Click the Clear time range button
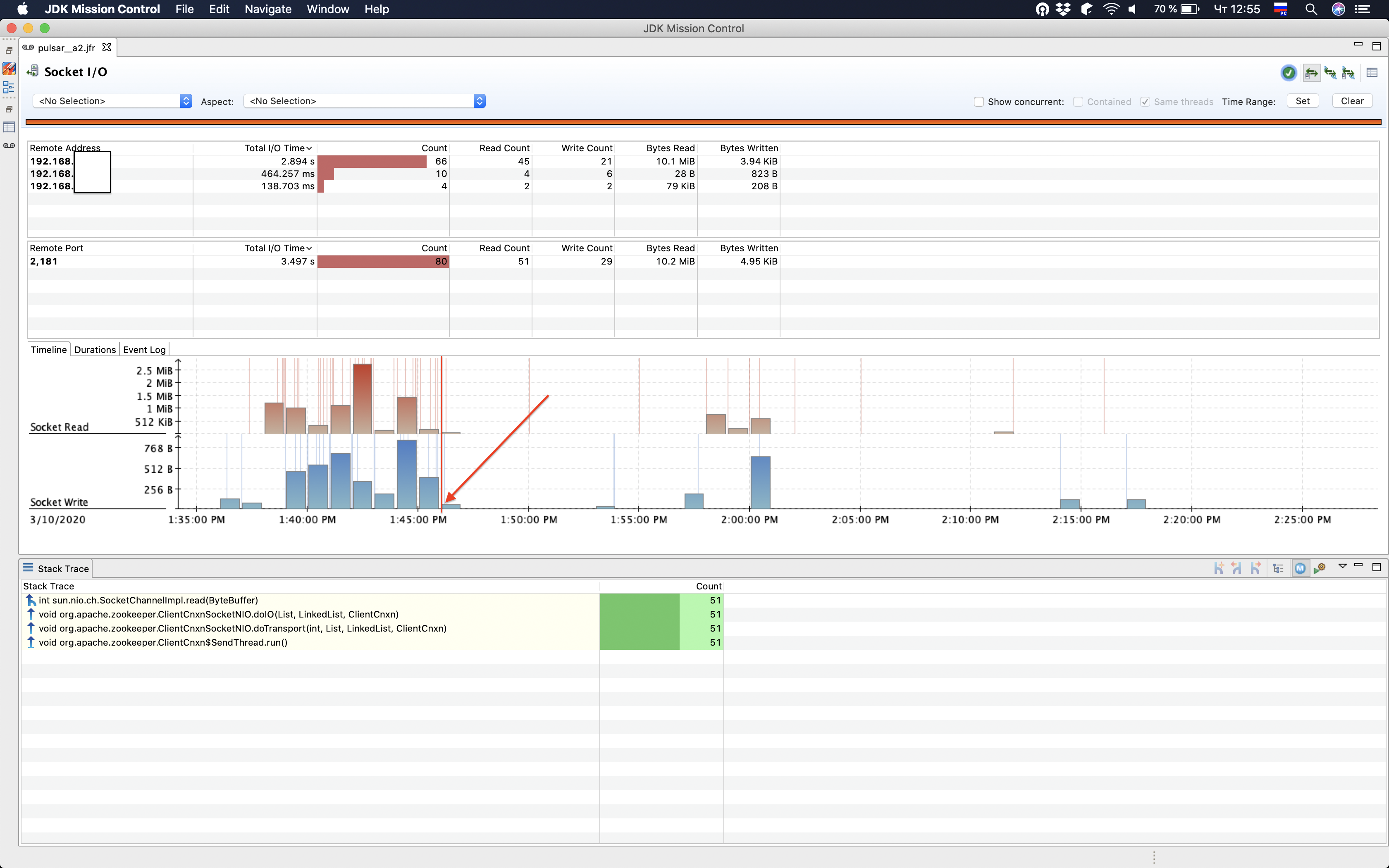The height and width of the screenshot is (868, 1389). [x=1352, y=101]
